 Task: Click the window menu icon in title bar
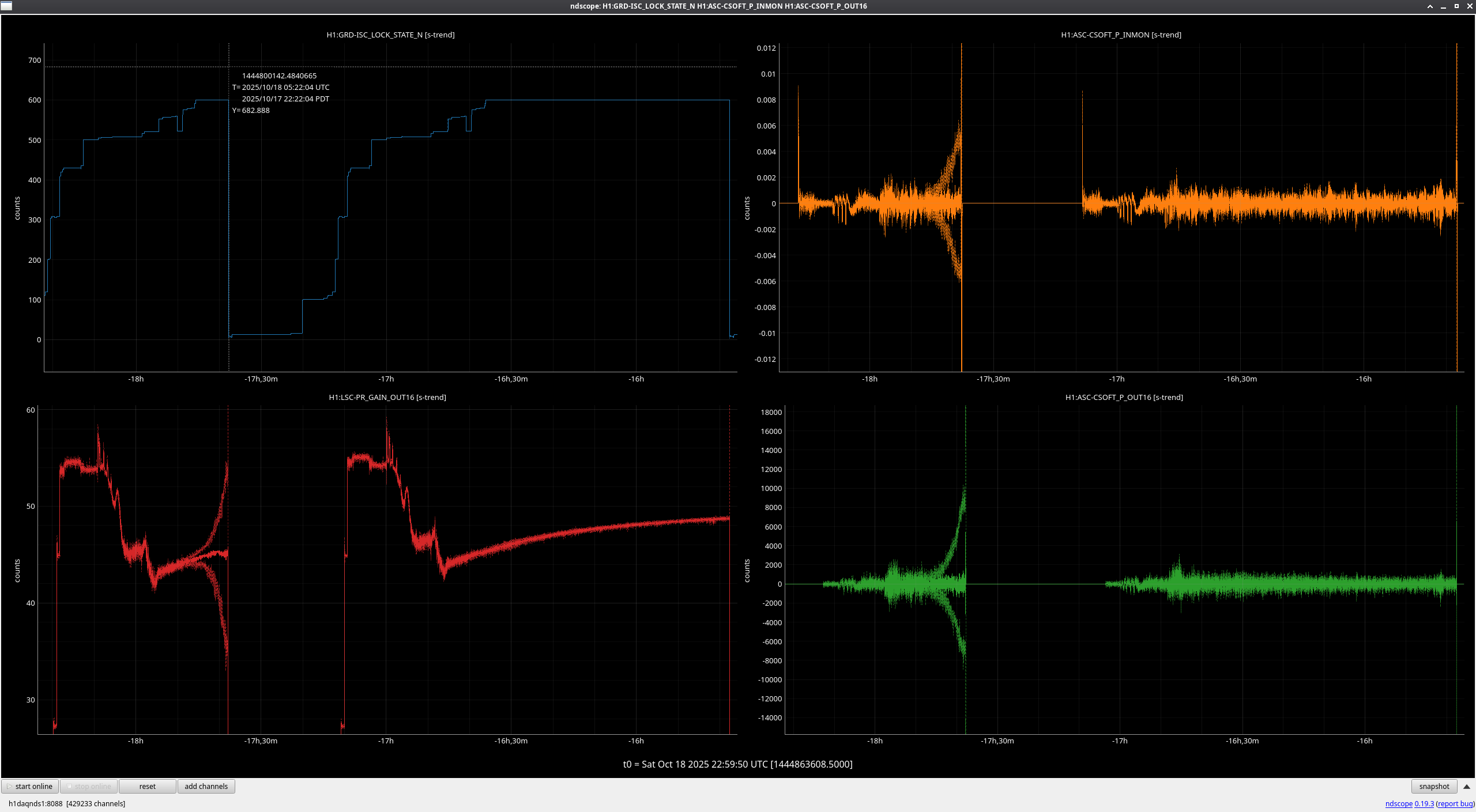(x=6, y=6)
